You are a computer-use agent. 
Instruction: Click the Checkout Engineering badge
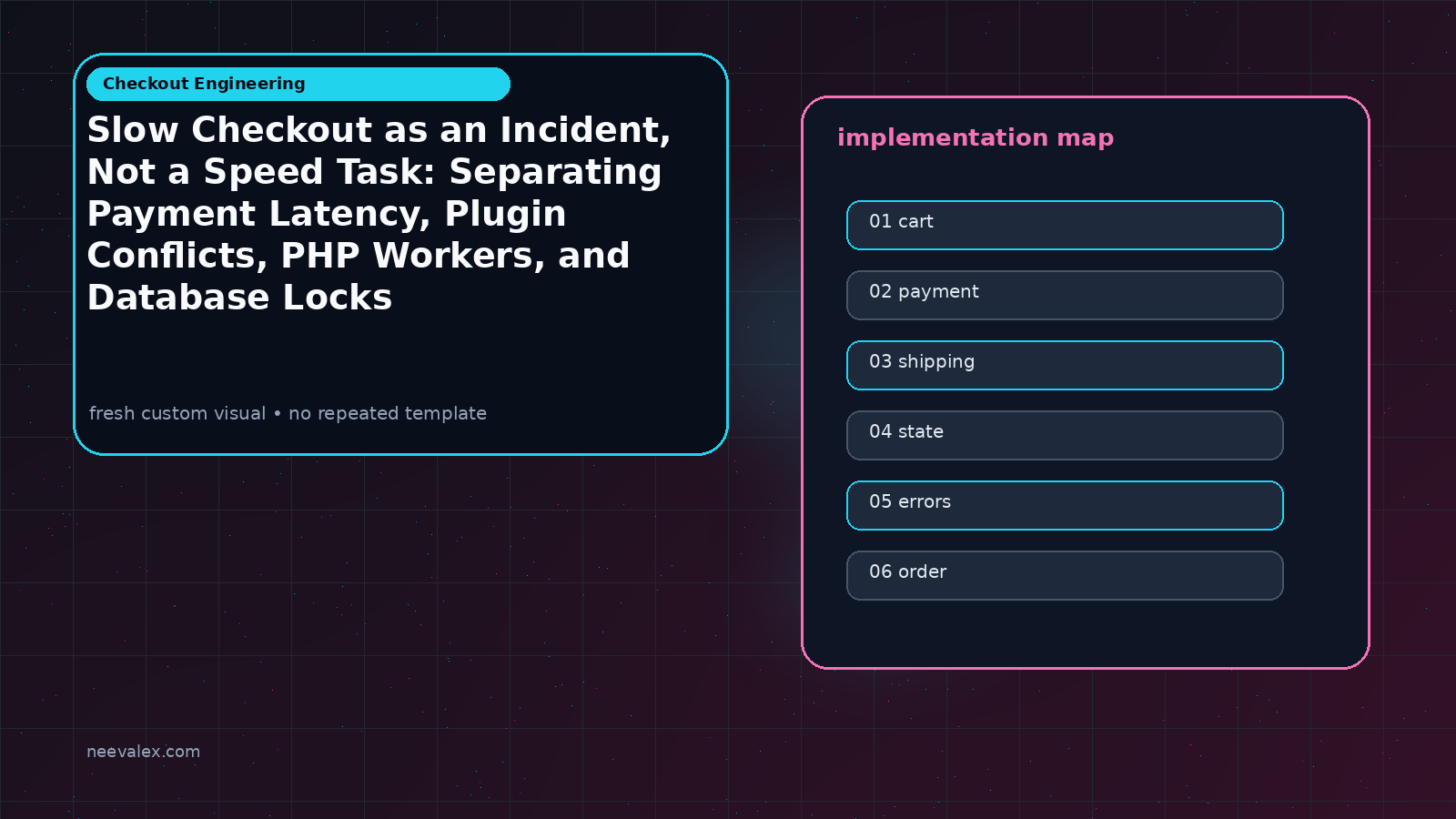(x=298, y=84)
